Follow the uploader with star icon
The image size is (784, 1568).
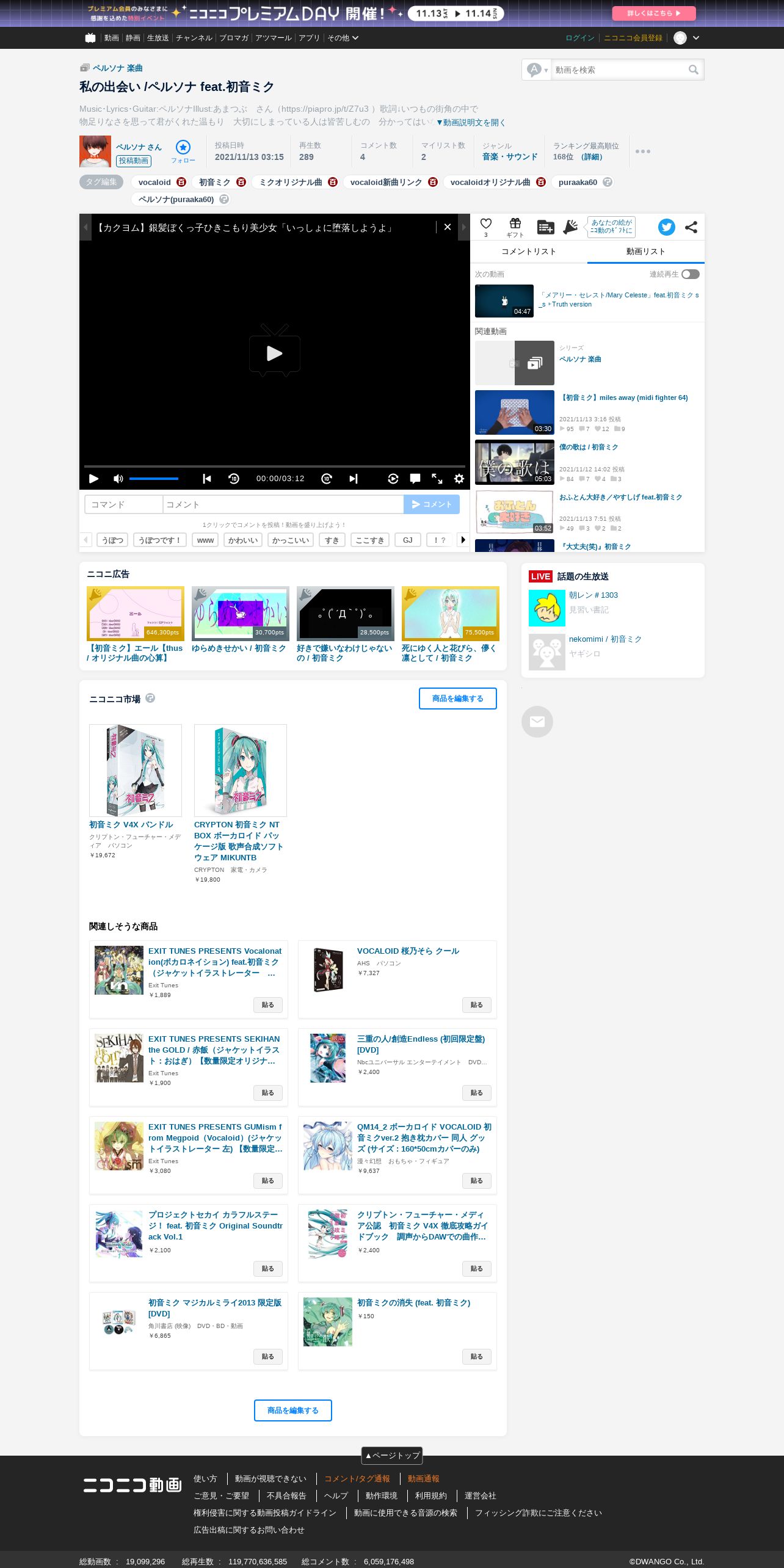click(183, 147)
